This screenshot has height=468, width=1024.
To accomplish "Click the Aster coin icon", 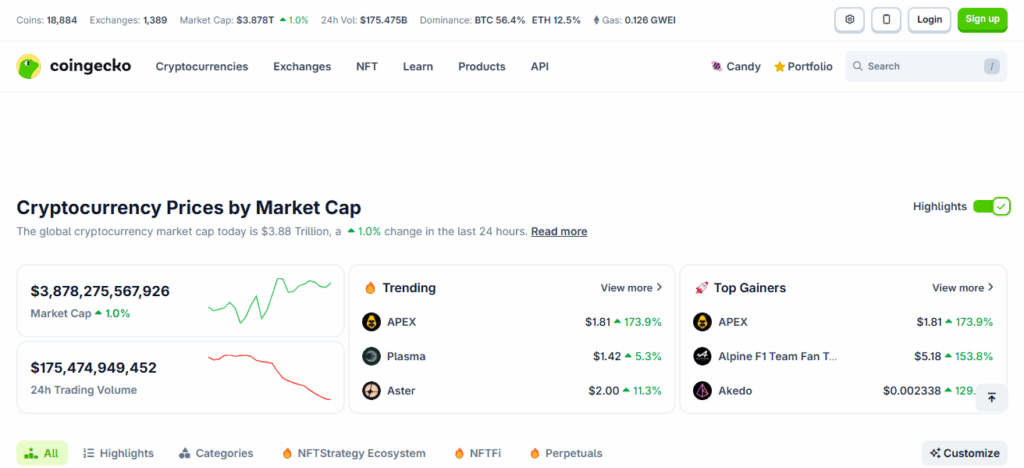I will [371, 390].
